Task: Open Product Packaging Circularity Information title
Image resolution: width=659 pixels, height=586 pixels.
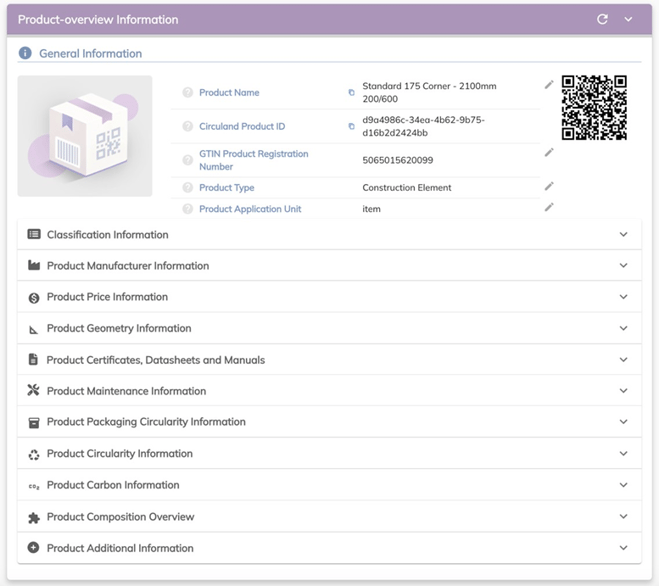Action: tap(146, 422)
